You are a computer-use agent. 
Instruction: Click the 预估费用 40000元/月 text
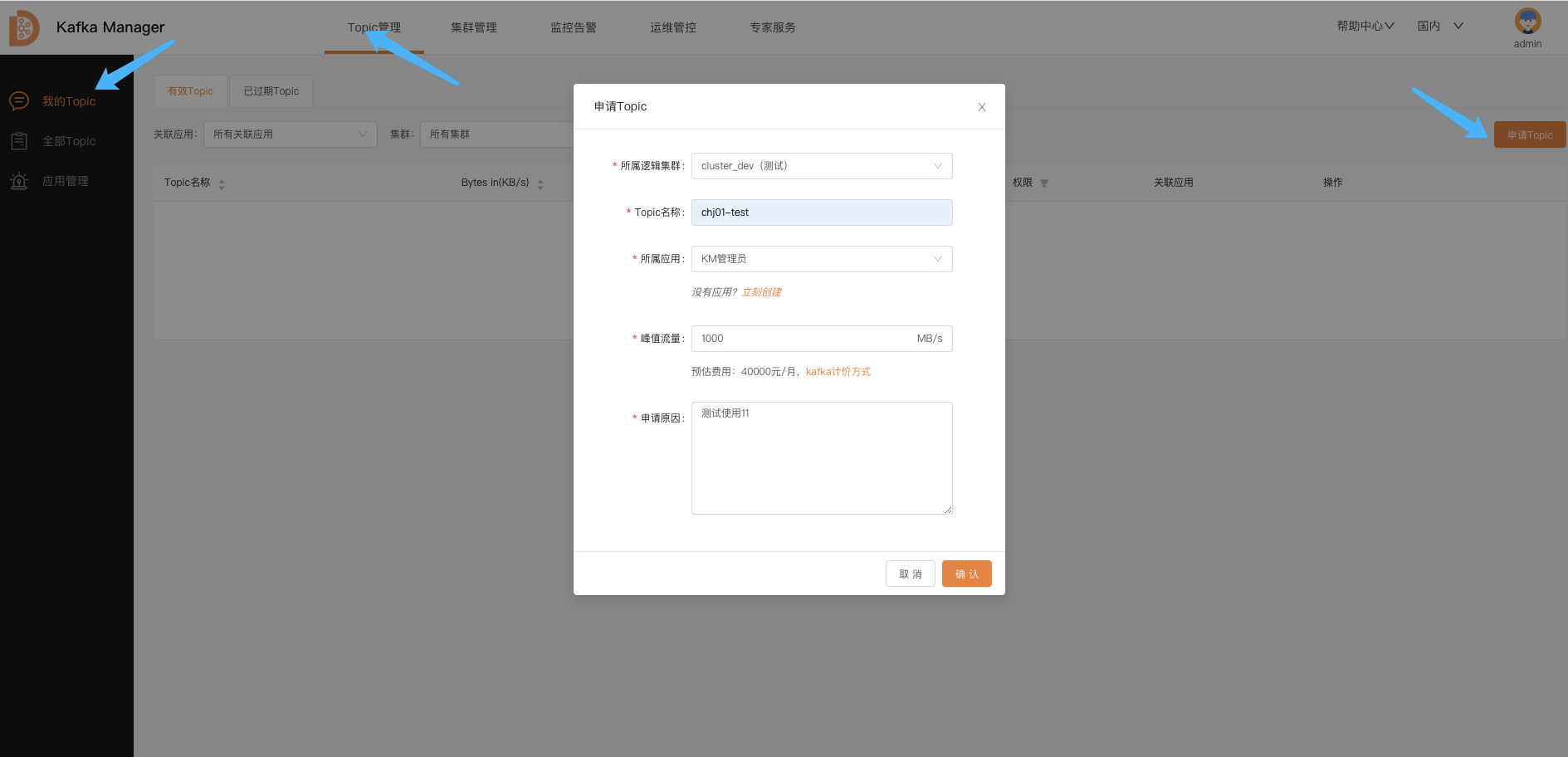745,372
